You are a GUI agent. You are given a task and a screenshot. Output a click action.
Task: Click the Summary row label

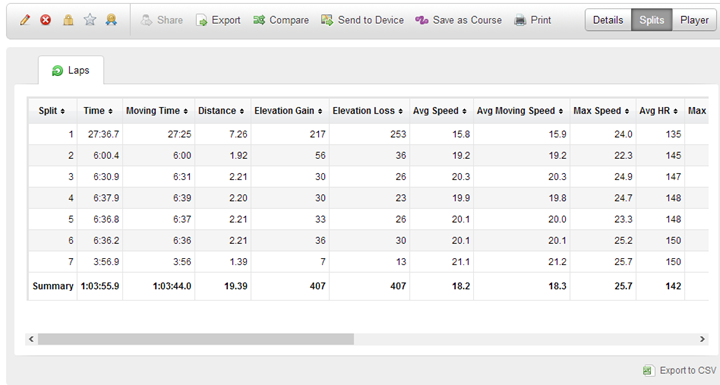pyautogui.click(x=53, y=286)
